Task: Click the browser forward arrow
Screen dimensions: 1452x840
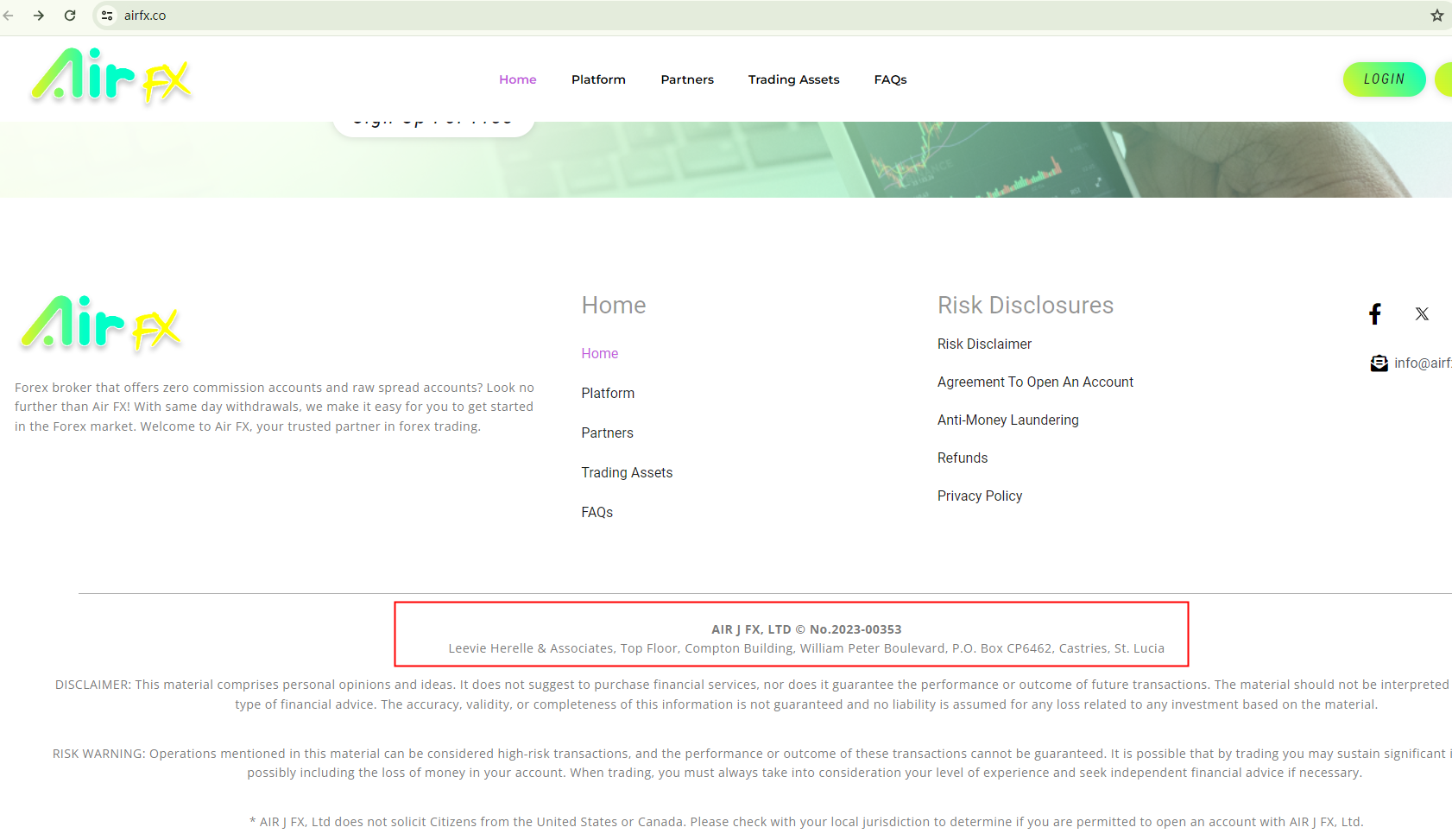Action: pyautogui.click(x=39, y=16)
